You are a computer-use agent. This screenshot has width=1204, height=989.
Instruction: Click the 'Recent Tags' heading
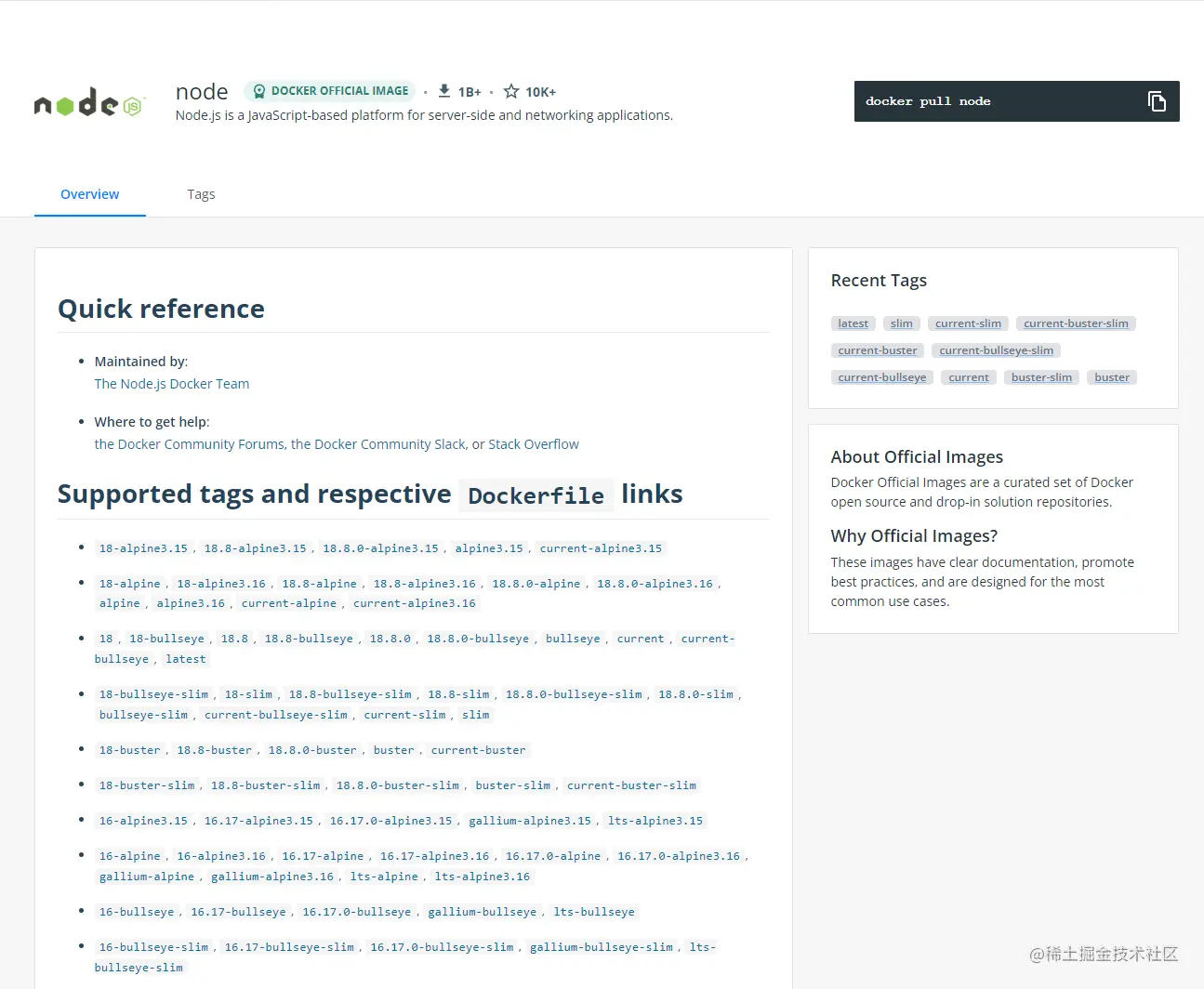tap(879, 281)
